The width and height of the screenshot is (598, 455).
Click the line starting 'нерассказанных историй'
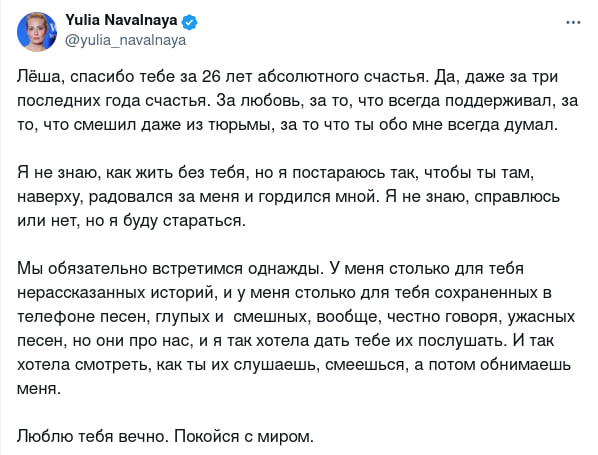pyautogui.click(x=284, y=293)
